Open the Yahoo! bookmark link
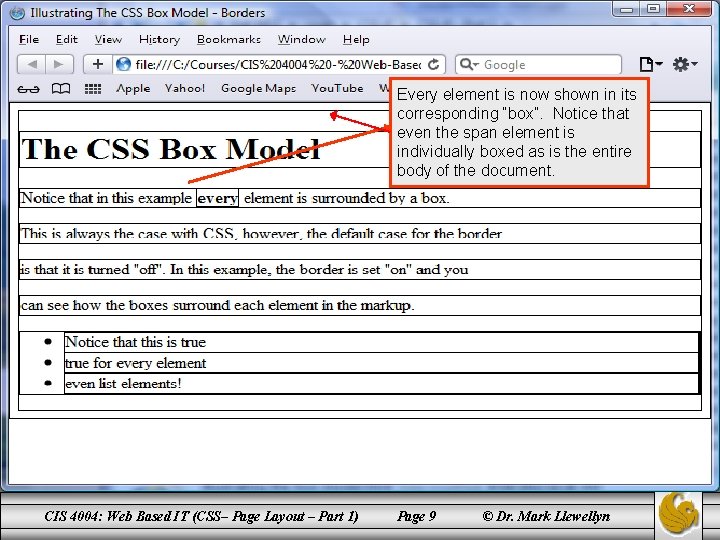This screenshot has width=720, height=540. [x=185, y=88]
